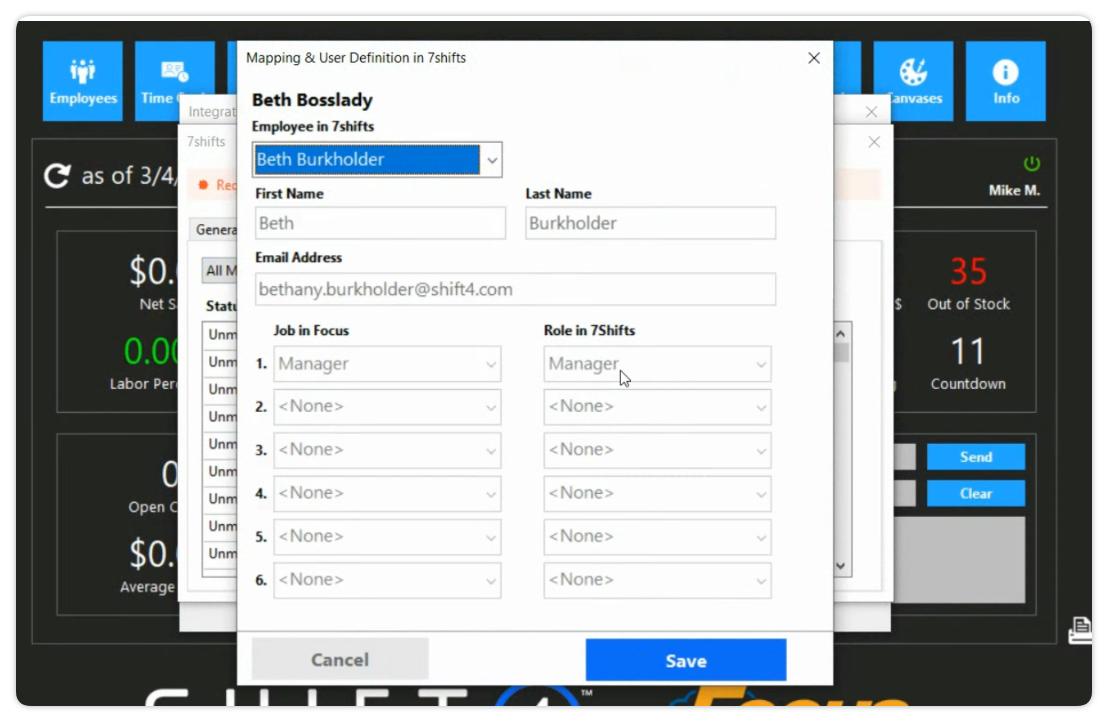Open the Canvases tile
The height and width of the screenshot is (722, 1108).
914,81
